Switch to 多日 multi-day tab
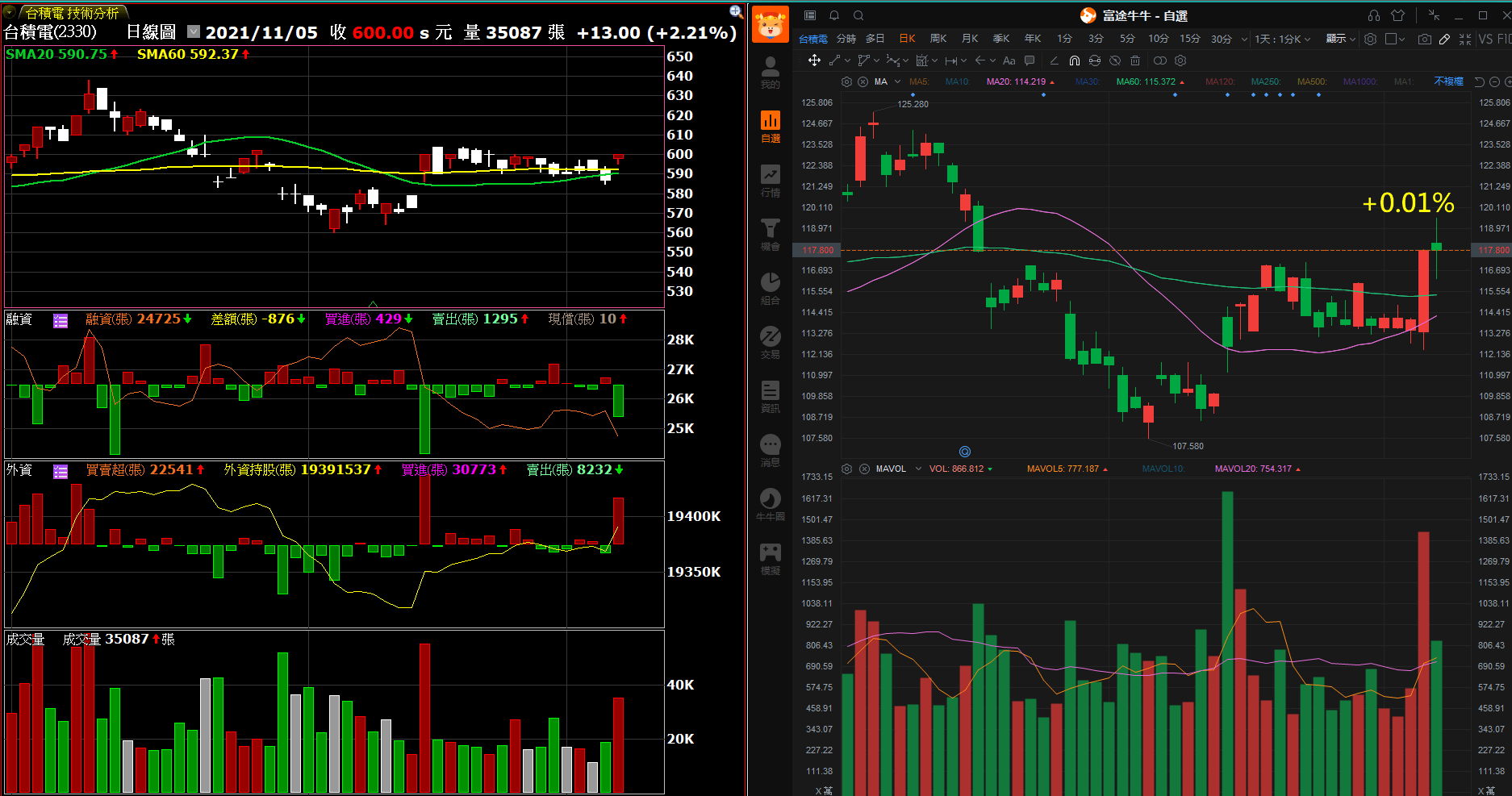Screen dimensions: 1512x796 coord(875,39)
